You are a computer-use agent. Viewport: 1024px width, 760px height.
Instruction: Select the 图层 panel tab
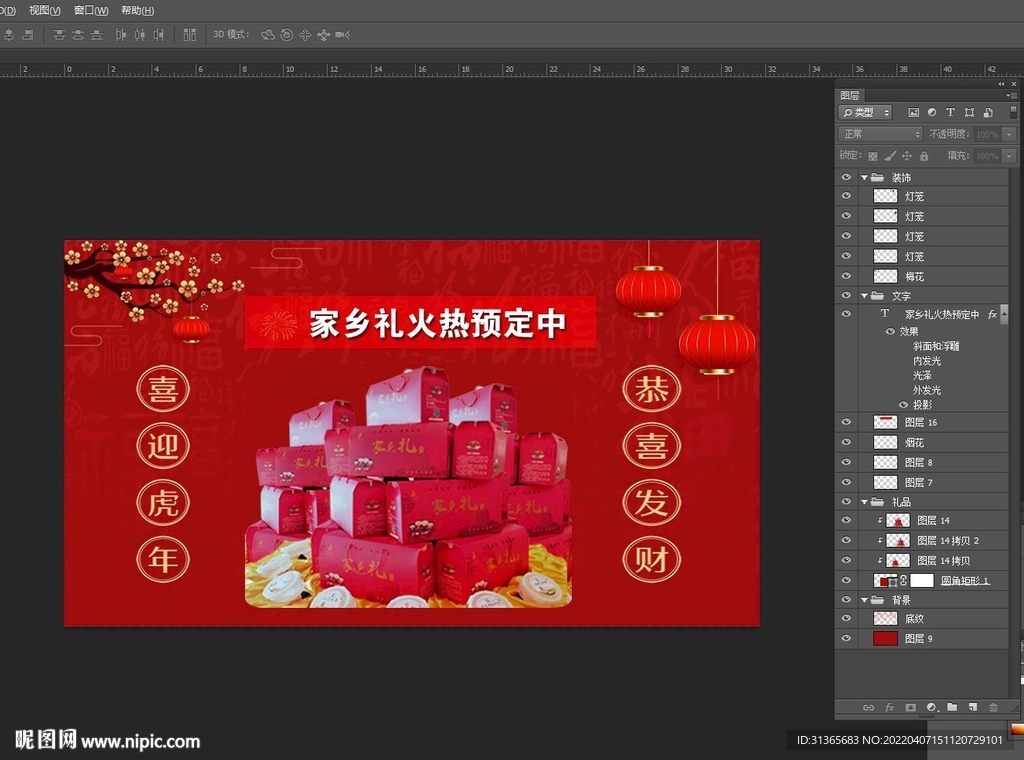850,95
